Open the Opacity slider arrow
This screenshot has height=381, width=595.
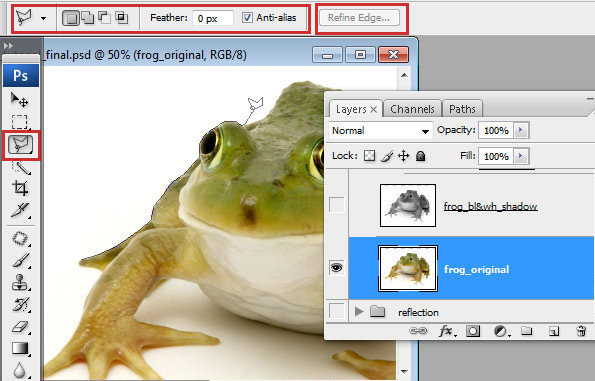521,130
